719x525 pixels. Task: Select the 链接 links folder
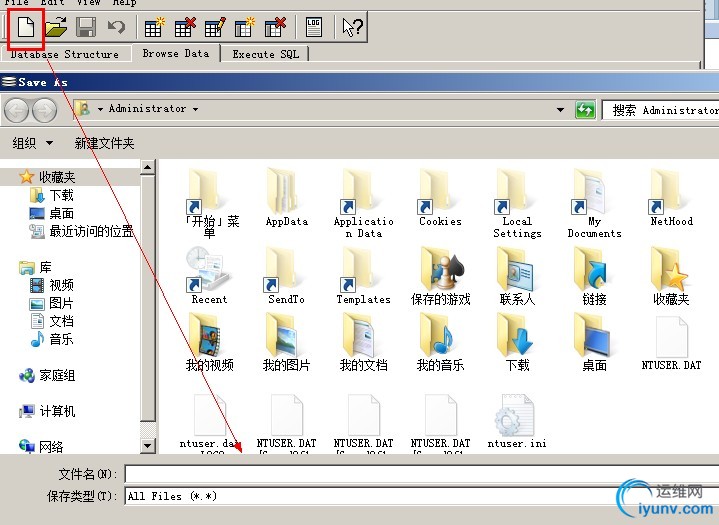[594, 275]
